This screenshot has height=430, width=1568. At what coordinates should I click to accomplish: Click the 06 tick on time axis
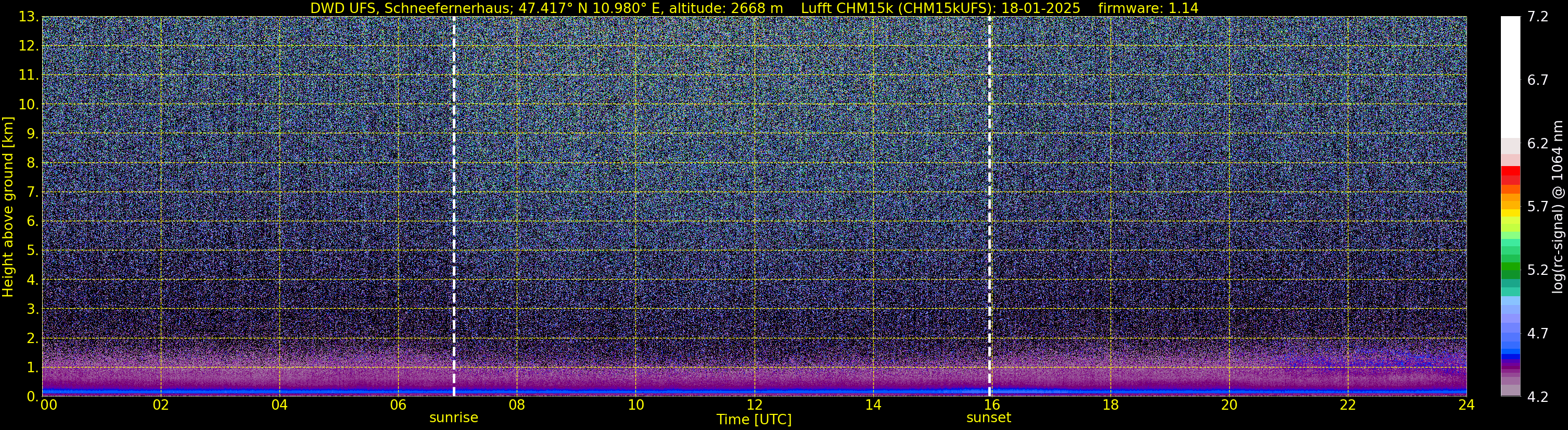398,405
